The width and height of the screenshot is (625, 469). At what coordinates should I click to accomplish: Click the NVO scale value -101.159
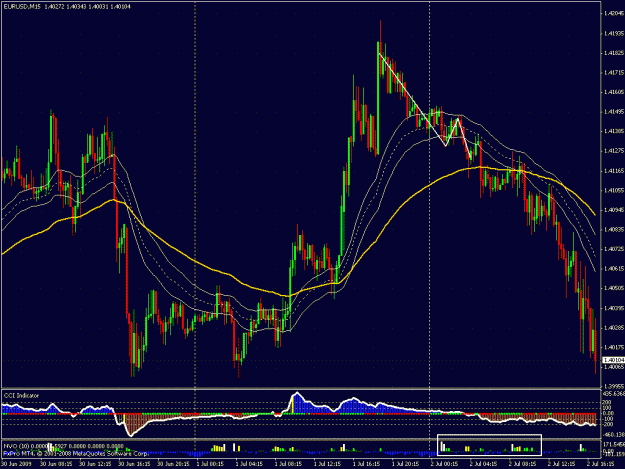[614, 454]
